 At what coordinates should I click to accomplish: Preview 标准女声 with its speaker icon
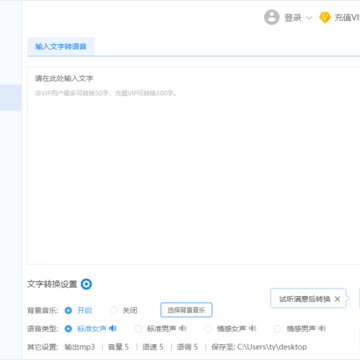click(113, 329)
